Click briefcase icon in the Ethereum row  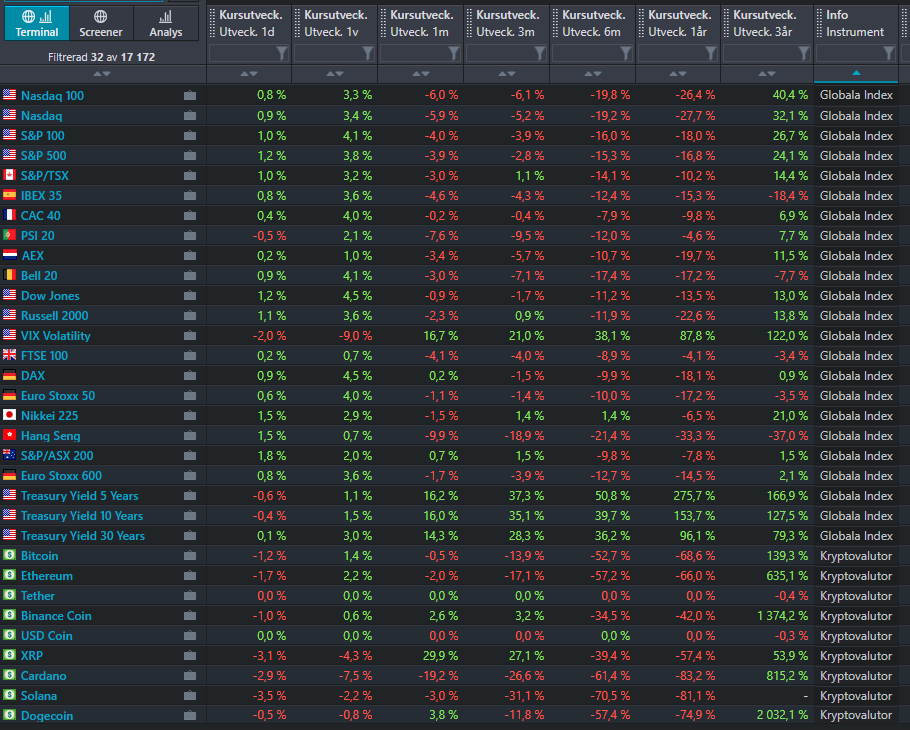pyautogui.click(x=190, y=576)
